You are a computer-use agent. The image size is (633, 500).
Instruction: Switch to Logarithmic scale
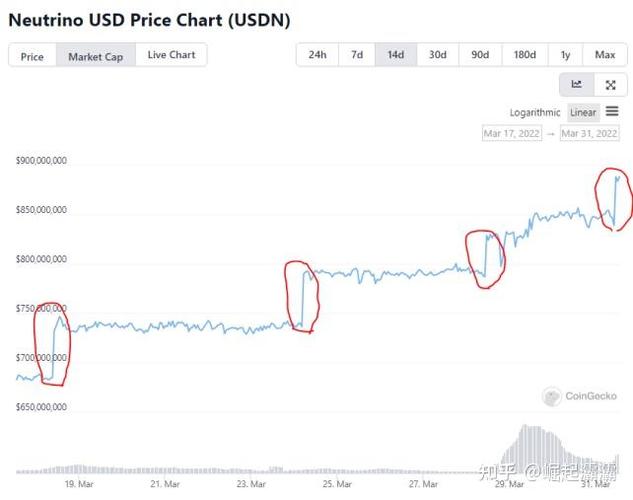tap(535, 113)
